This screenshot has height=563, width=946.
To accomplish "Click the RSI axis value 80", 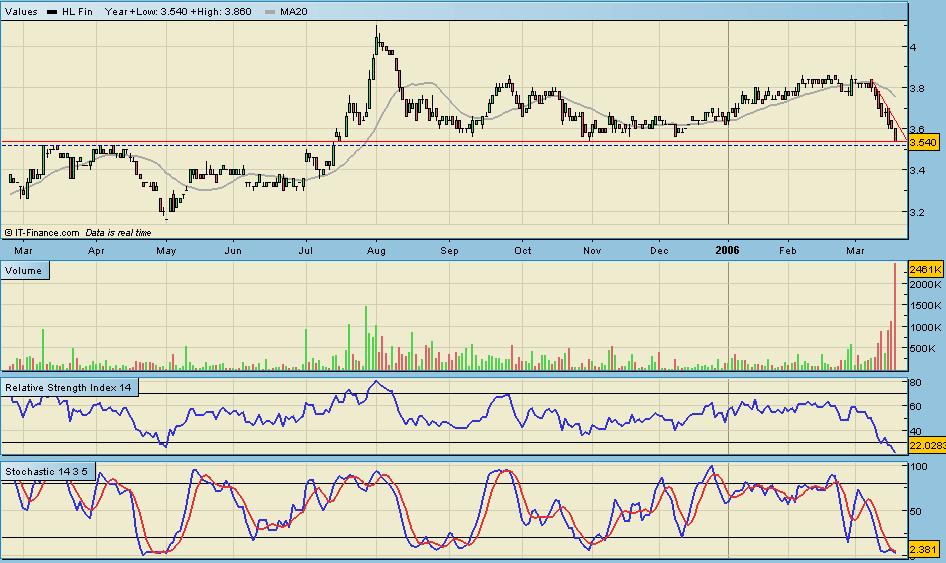I will (915, 383).
